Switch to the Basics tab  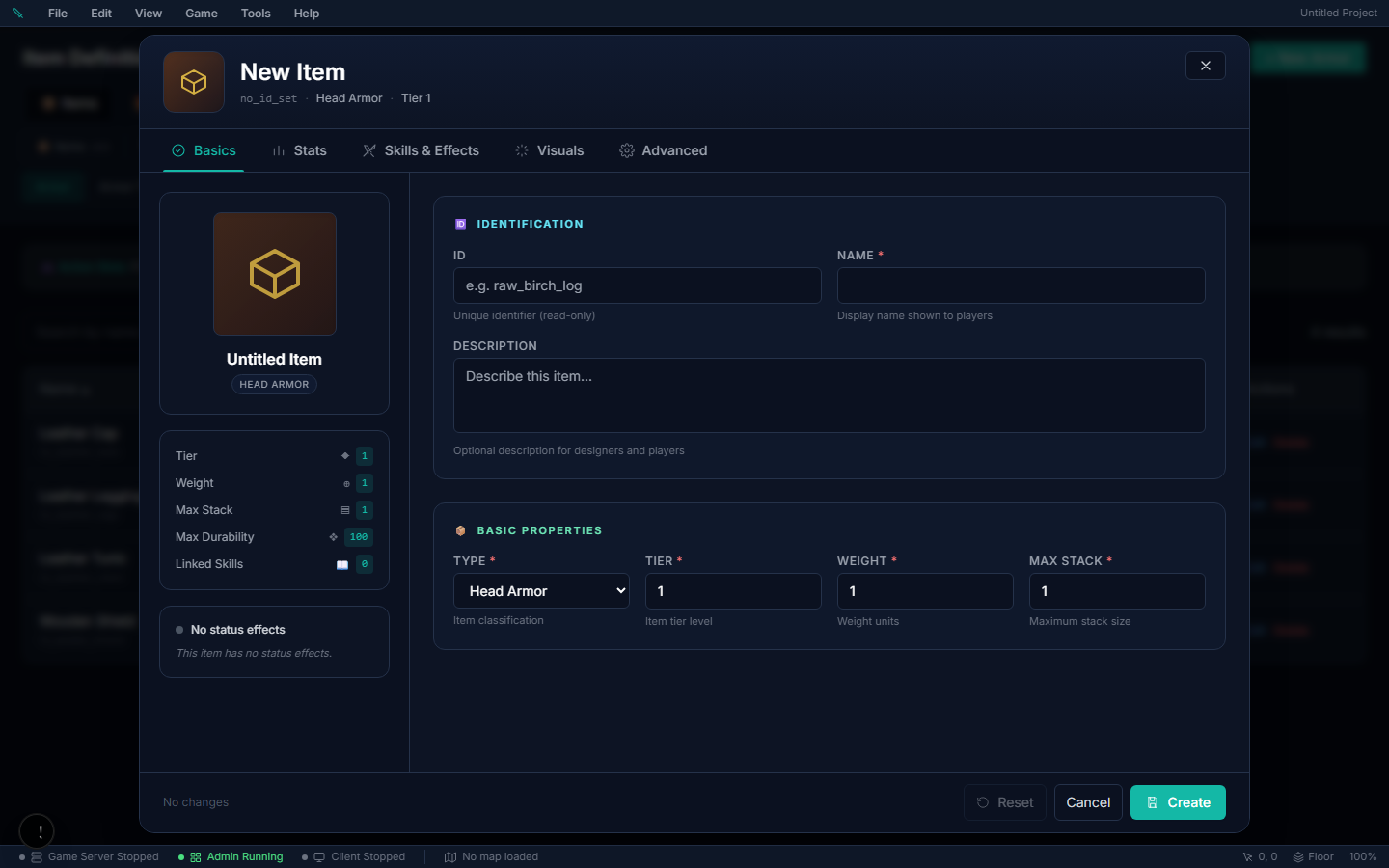click(x=204, y=150)
